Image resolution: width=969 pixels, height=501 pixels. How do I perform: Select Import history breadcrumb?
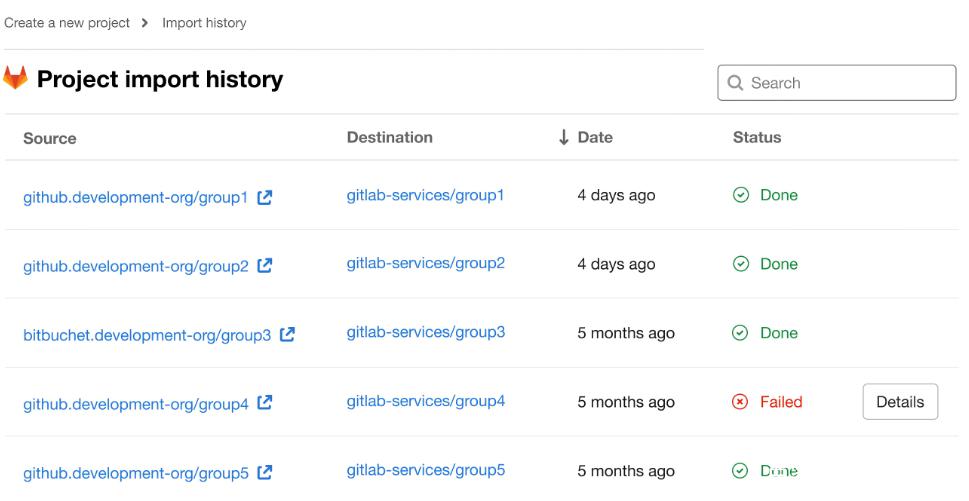coord(204,23)
